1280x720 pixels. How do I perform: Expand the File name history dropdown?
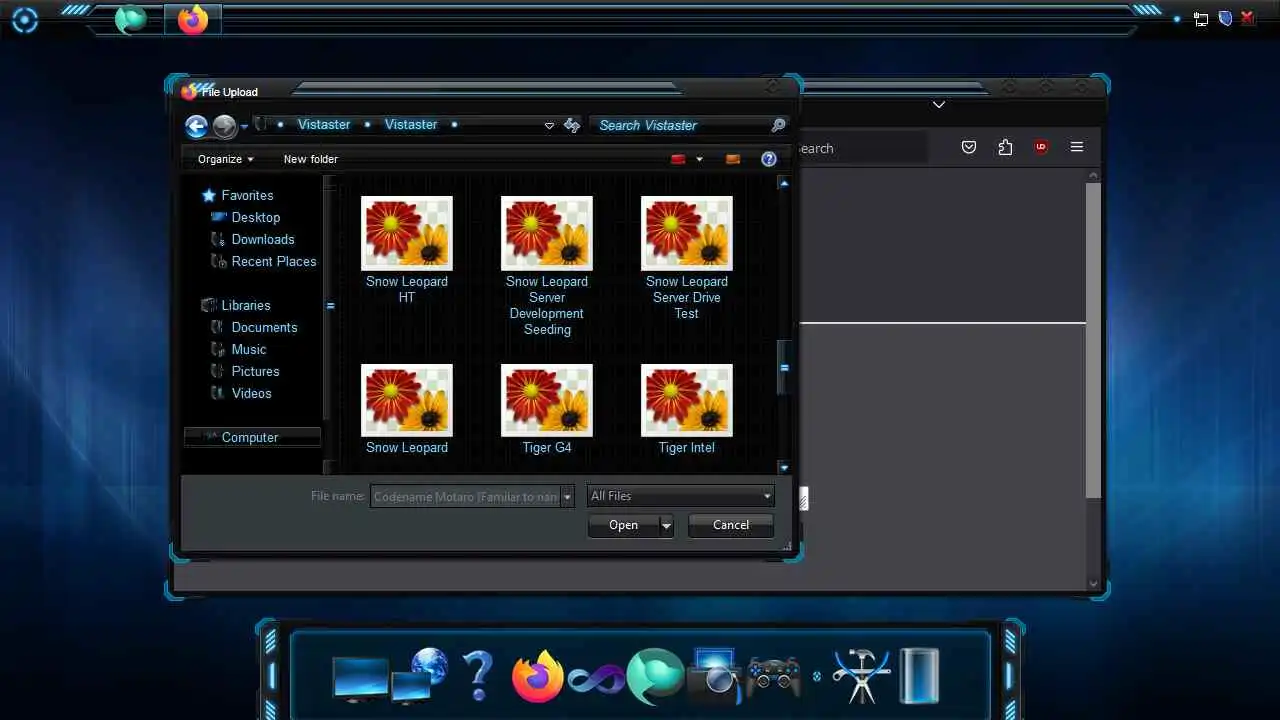point(567,496)
